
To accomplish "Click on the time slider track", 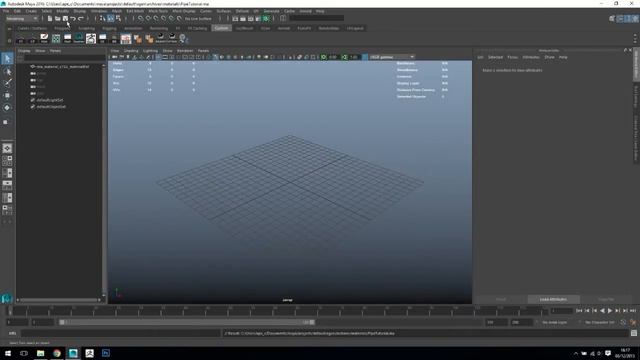I will tap(278, 311).
